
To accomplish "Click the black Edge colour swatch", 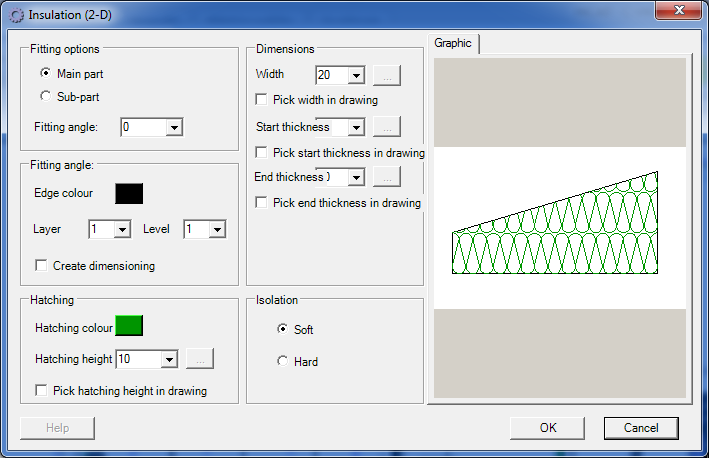I will [x=129, y=194].
